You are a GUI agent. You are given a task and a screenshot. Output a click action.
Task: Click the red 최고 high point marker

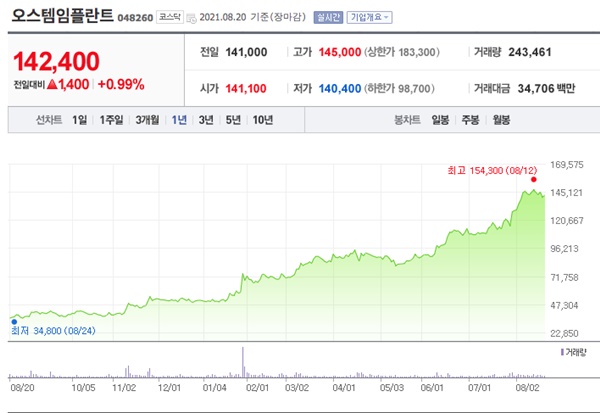coord(533,180)
